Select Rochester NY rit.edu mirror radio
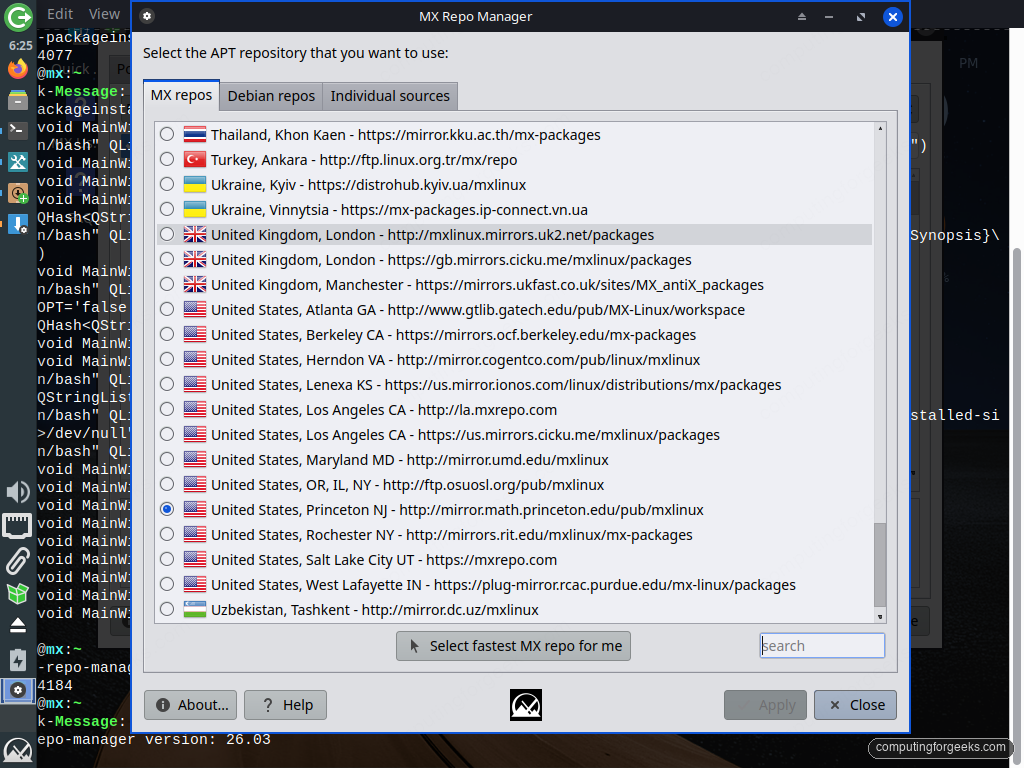Viewport: 1024px width, 768px height. [167, 534]
